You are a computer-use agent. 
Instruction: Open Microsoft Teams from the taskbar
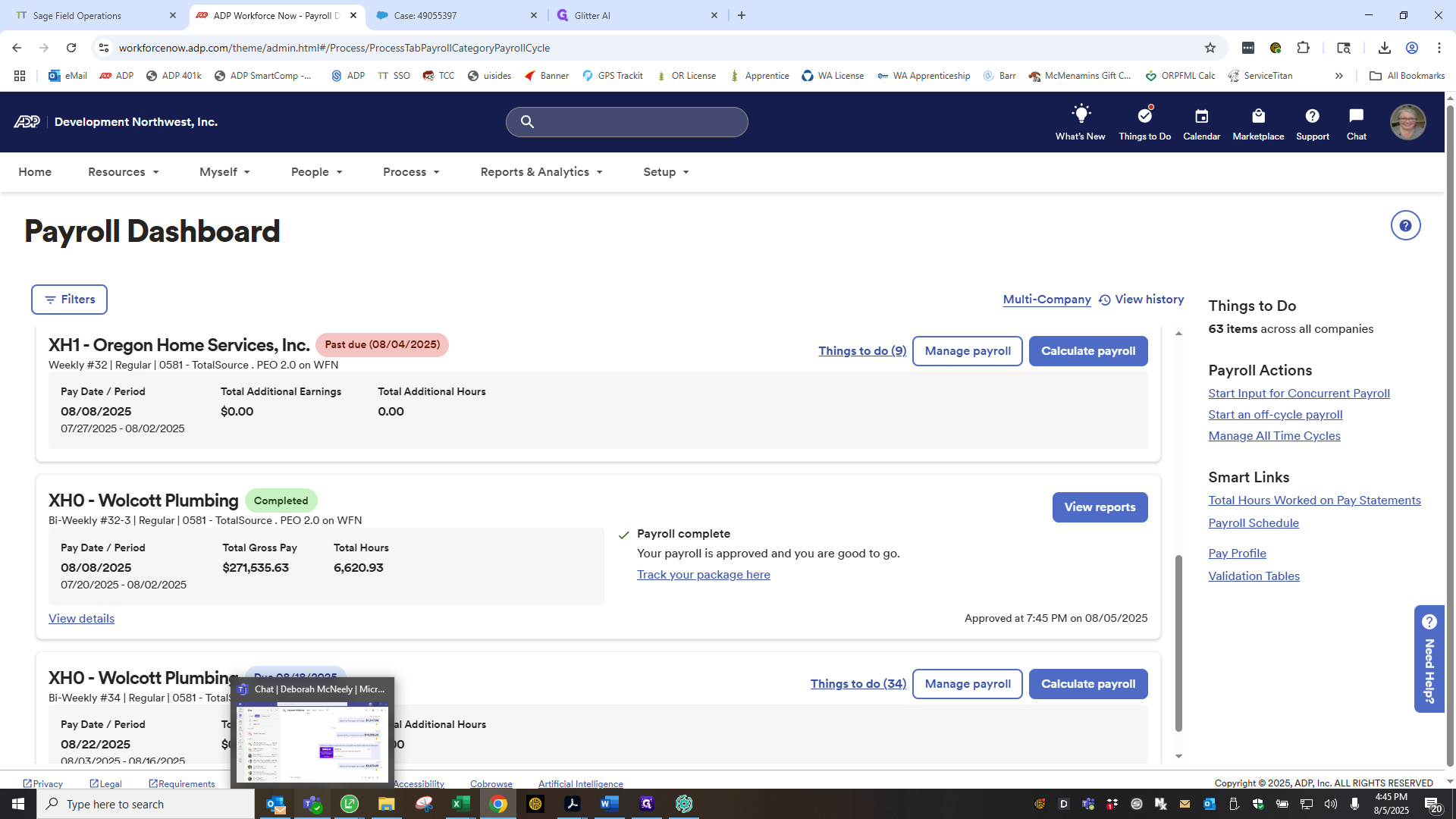[312, 804]
